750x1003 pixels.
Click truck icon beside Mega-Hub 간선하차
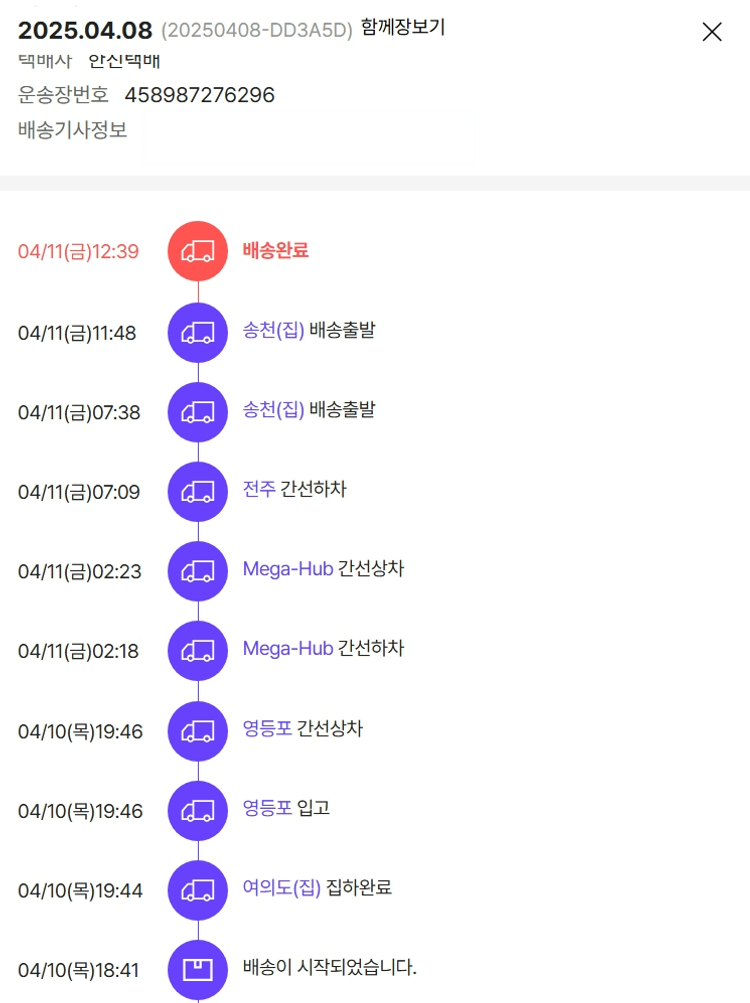click(x=198, y=651)
